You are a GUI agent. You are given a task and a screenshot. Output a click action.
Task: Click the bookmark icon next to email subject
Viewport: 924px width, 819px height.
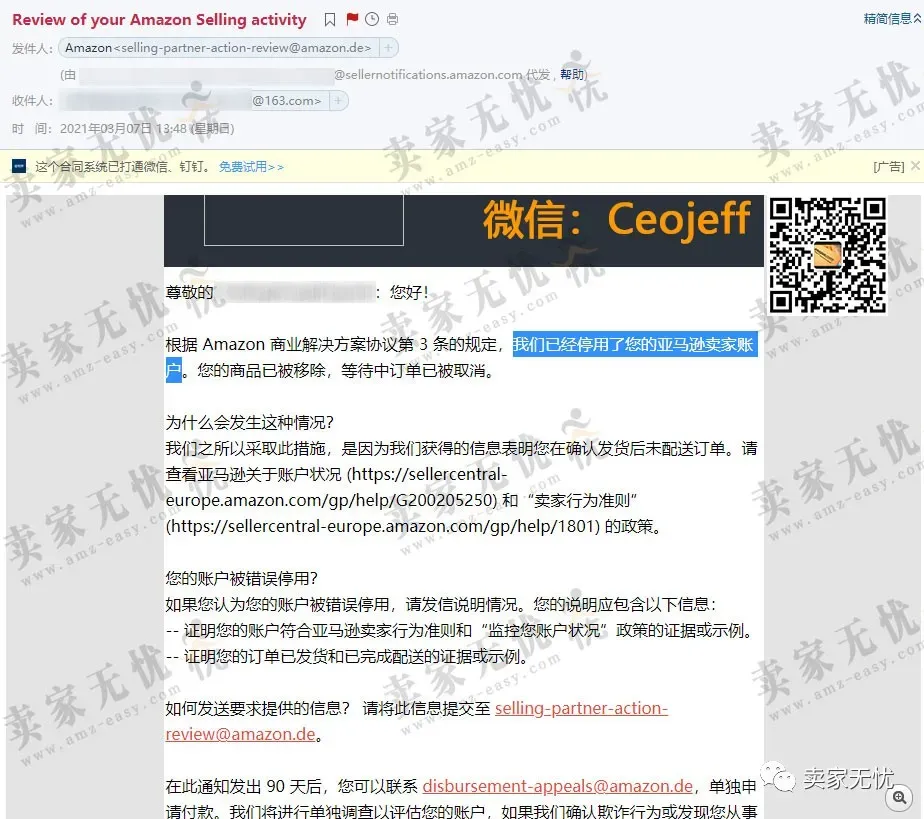[x=330, y=19]
